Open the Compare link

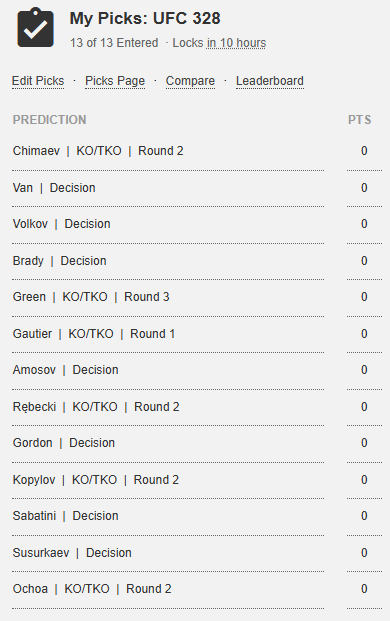pos(190,81)
